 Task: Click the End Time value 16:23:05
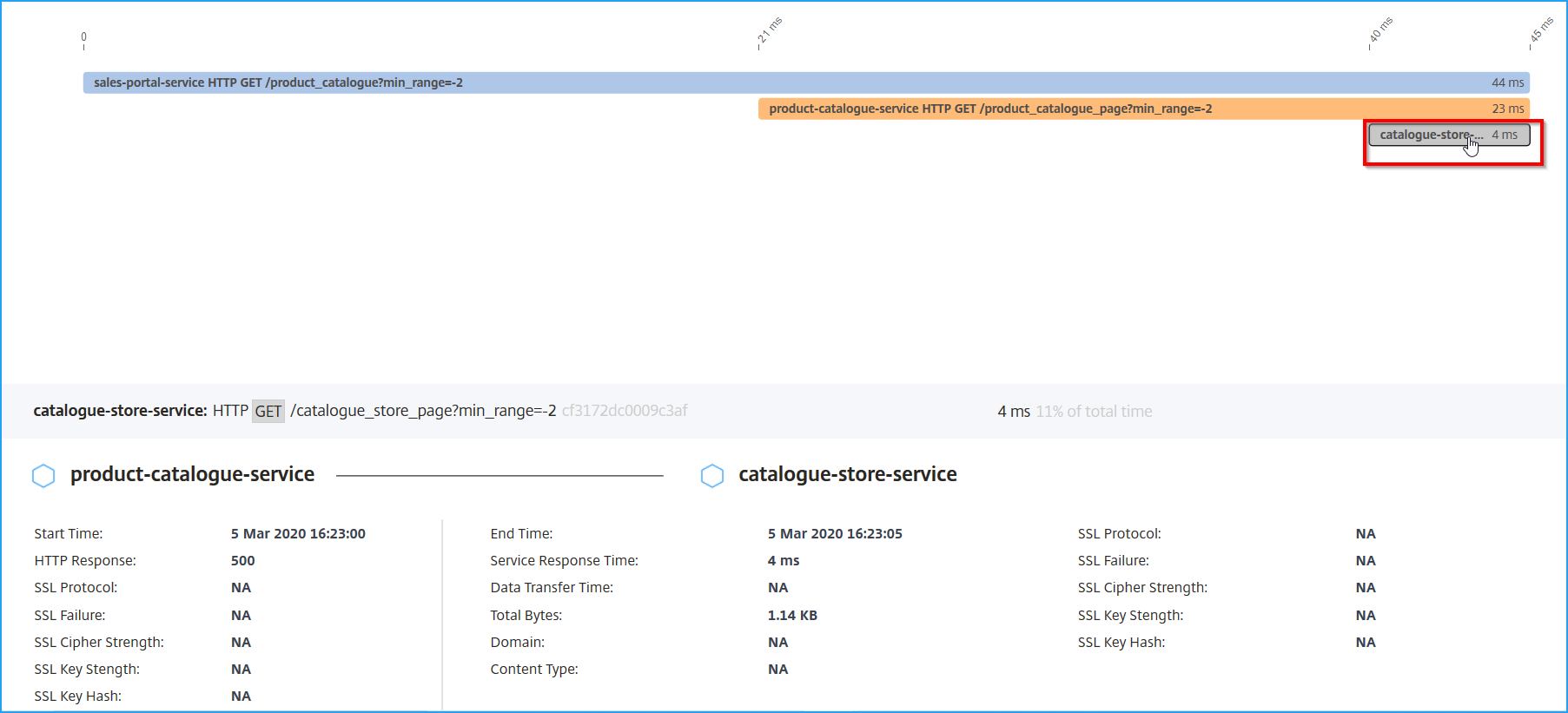point(835,534)
